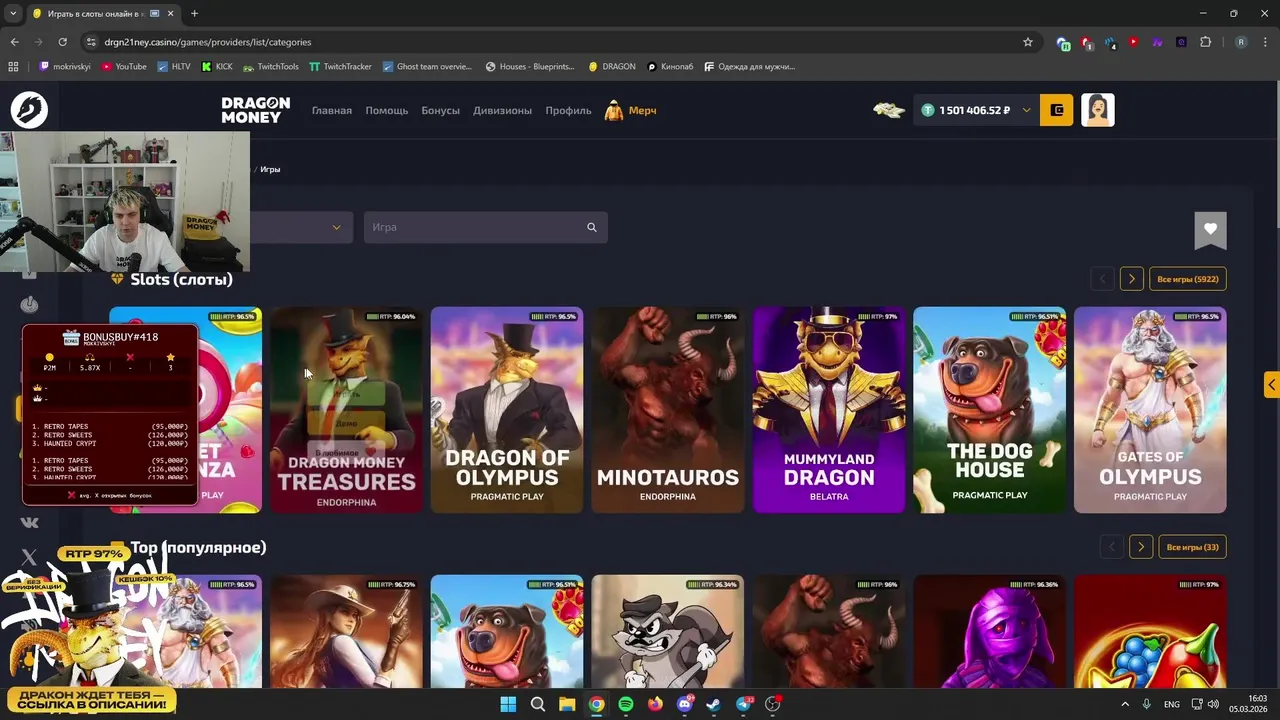This screenshot has height=720, width=1280.
Task: Open the side panel arrow on right edge
Action: click(1272, 384)
